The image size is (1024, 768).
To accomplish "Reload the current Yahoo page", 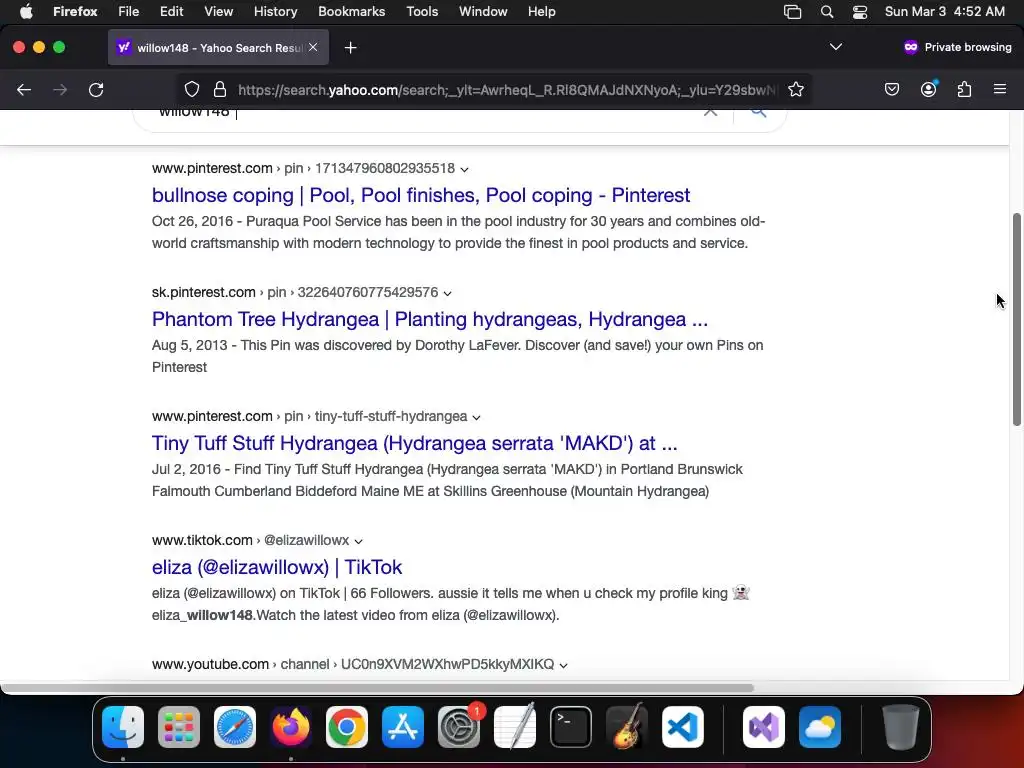I will 96,89.
